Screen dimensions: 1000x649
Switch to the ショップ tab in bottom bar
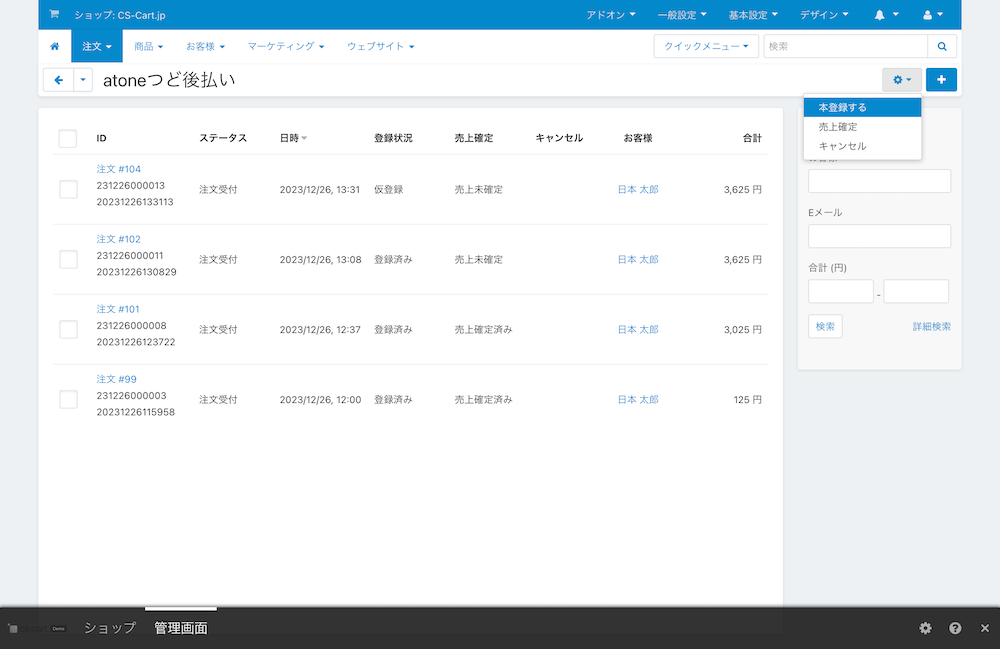(110, 628)
